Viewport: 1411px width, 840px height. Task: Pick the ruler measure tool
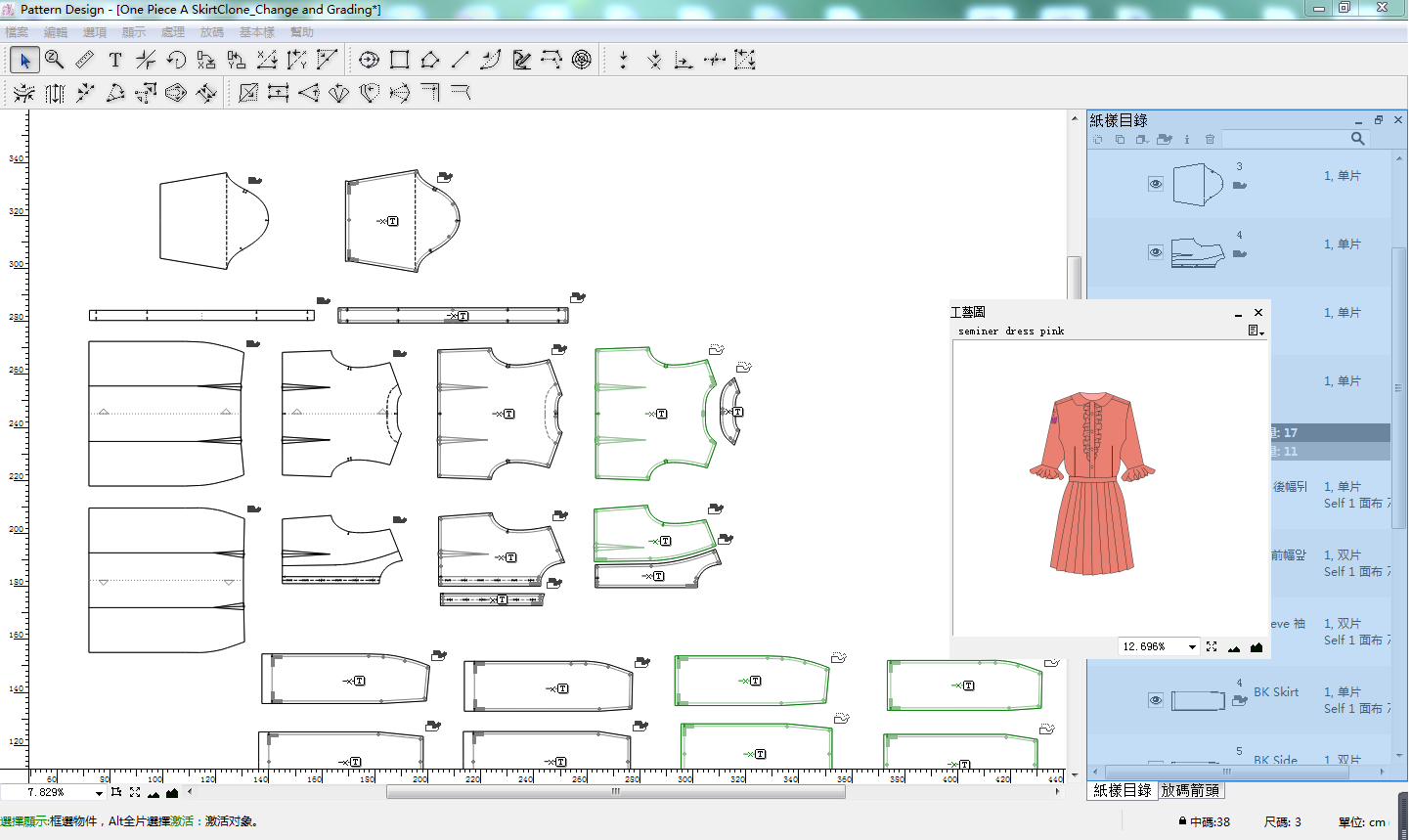click(85, 61)
